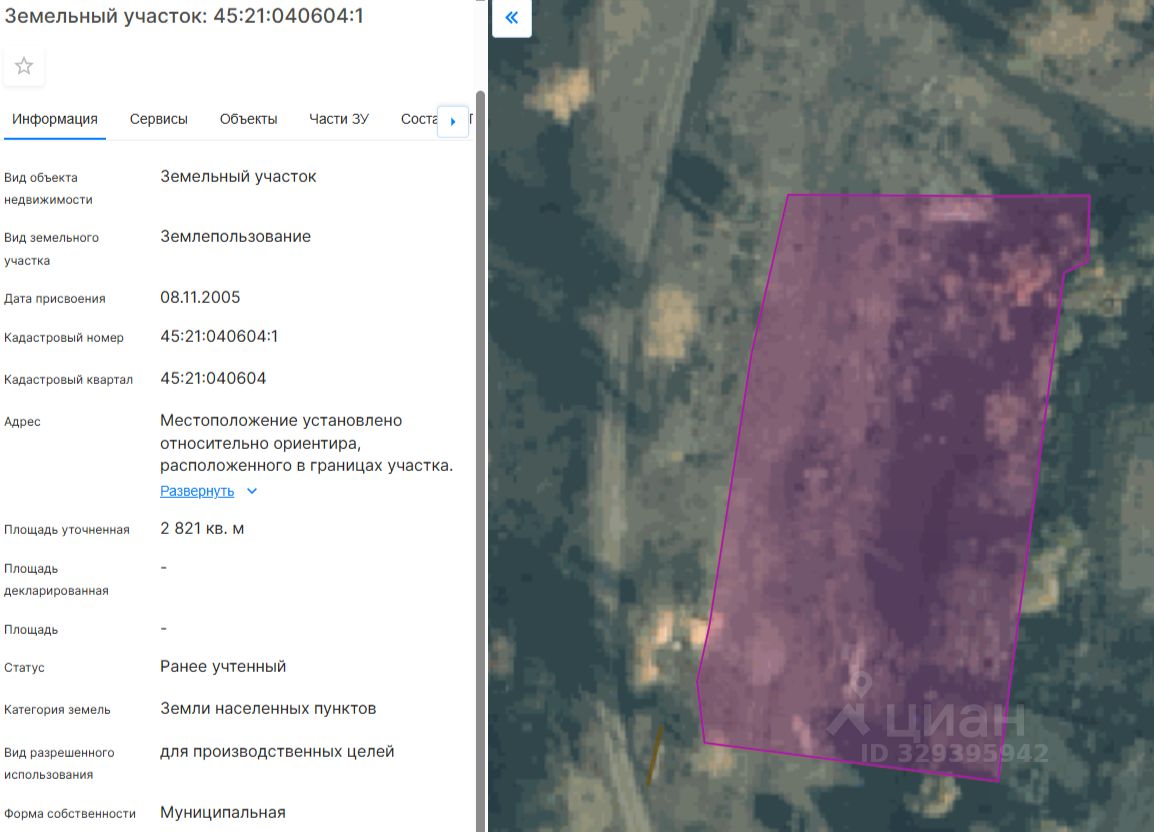Viewport: 1154px width, 832px height.
Task: Click the chevron next to Развернуть
Action: tap(252, 491)
